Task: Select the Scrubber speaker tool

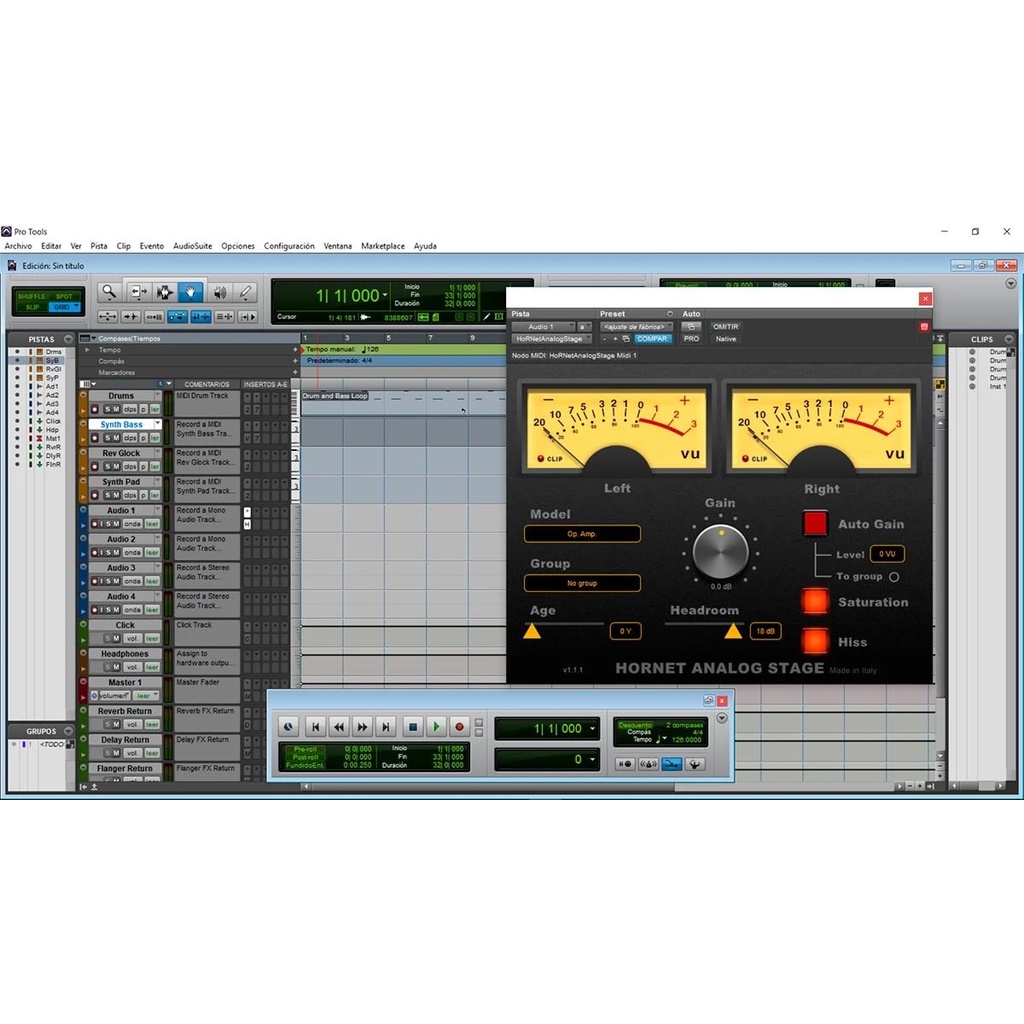Action: click(220, 292)
